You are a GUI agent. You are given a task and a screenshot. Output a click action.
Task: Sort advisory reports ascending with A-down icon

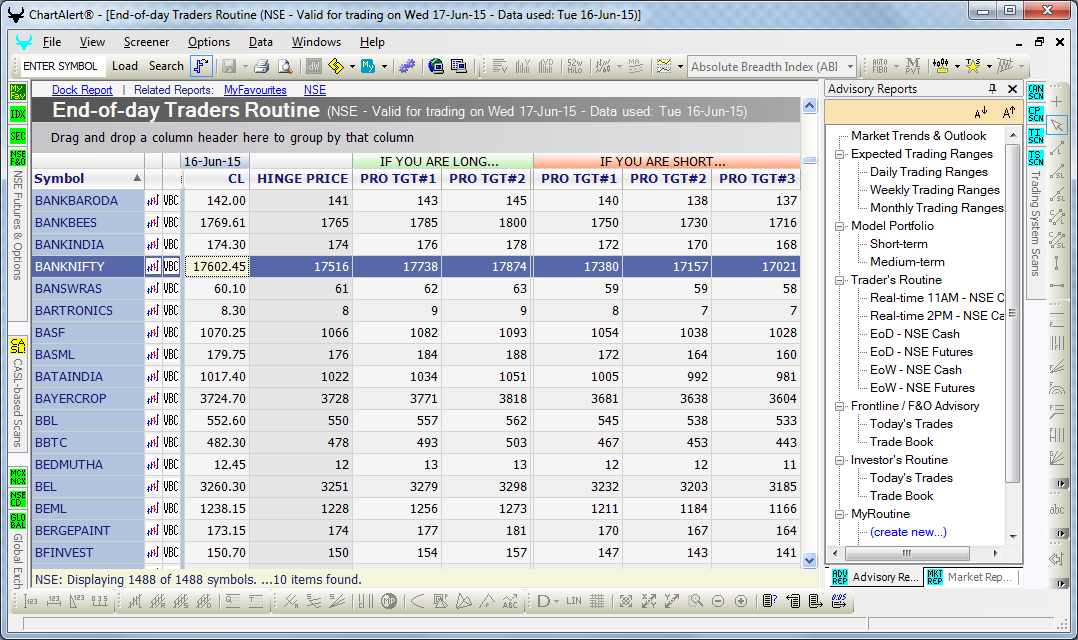[x=981, y=112]
